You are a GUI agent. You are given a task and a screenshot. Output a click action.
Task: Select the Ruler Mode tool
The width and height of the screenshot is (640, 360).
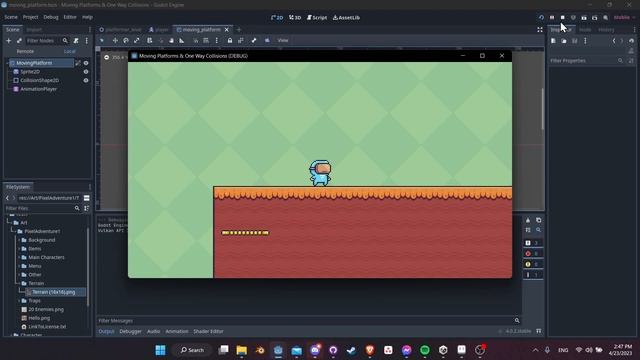tap(182, 40)
